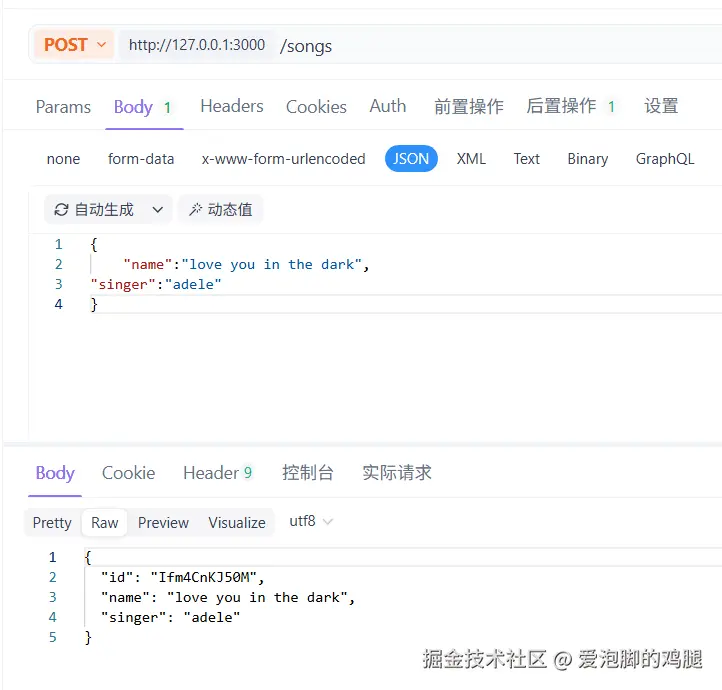
Task: Select the form-data body type
Action: click(141, 159)
